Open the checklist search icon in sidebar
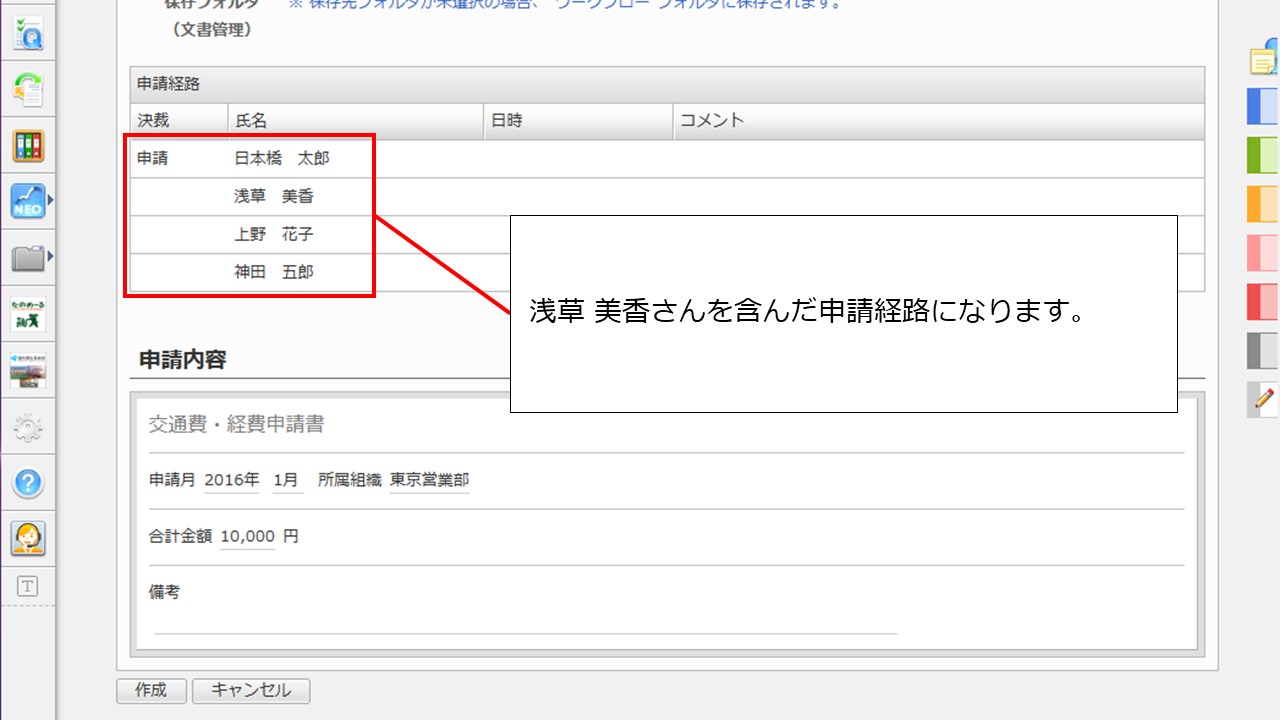 click(x=28, y=34)
